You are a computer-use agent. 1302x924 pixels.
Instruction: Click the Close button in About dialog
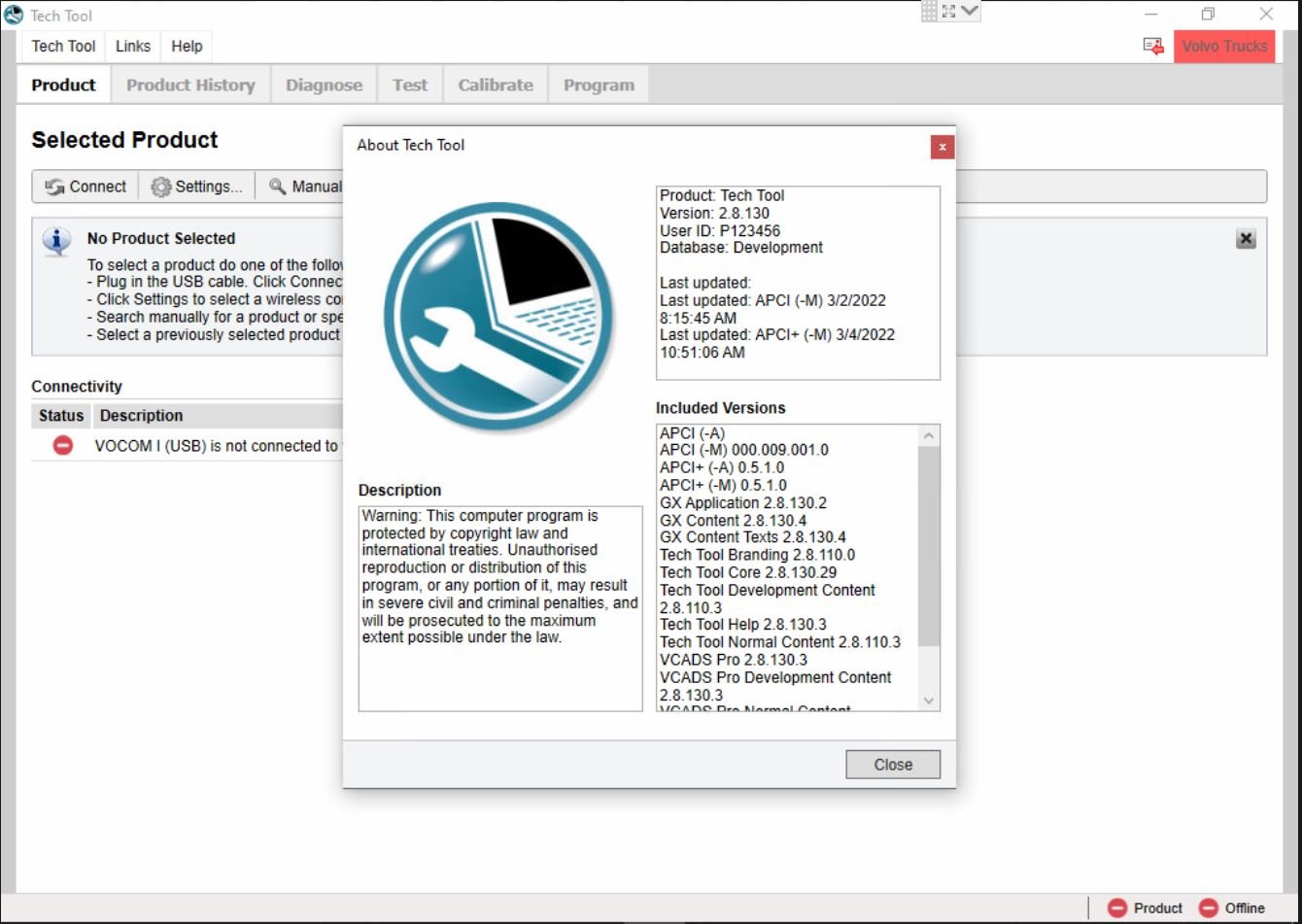click(893, 765)
